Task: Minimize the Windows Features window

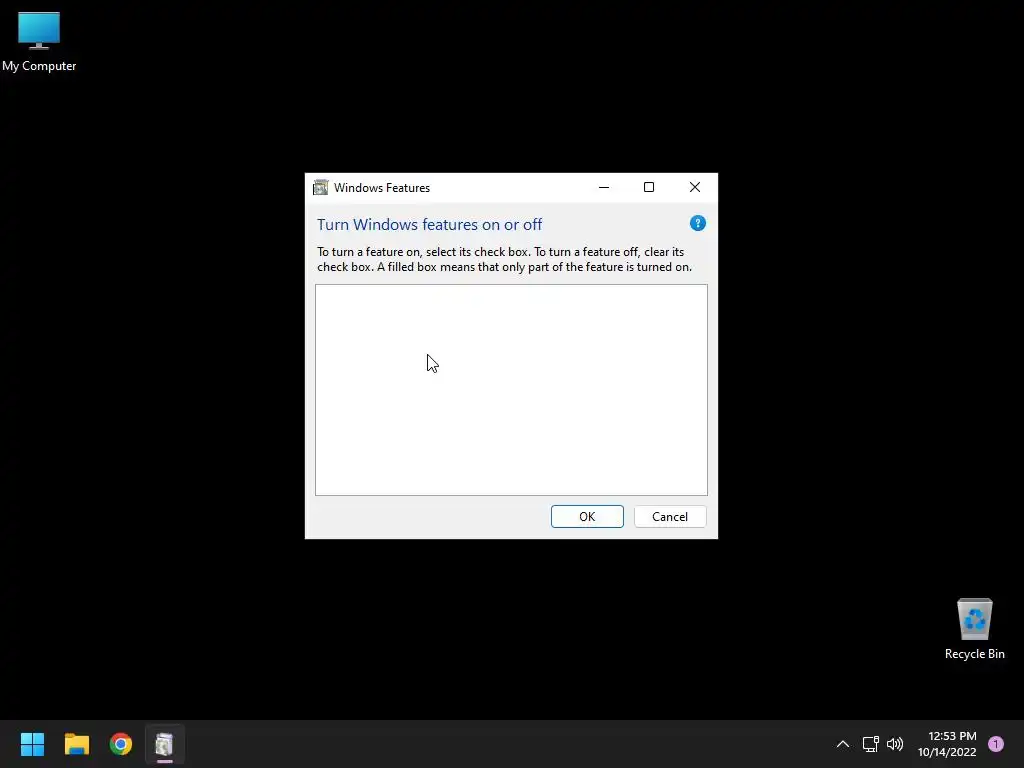Action: (604, 187)
